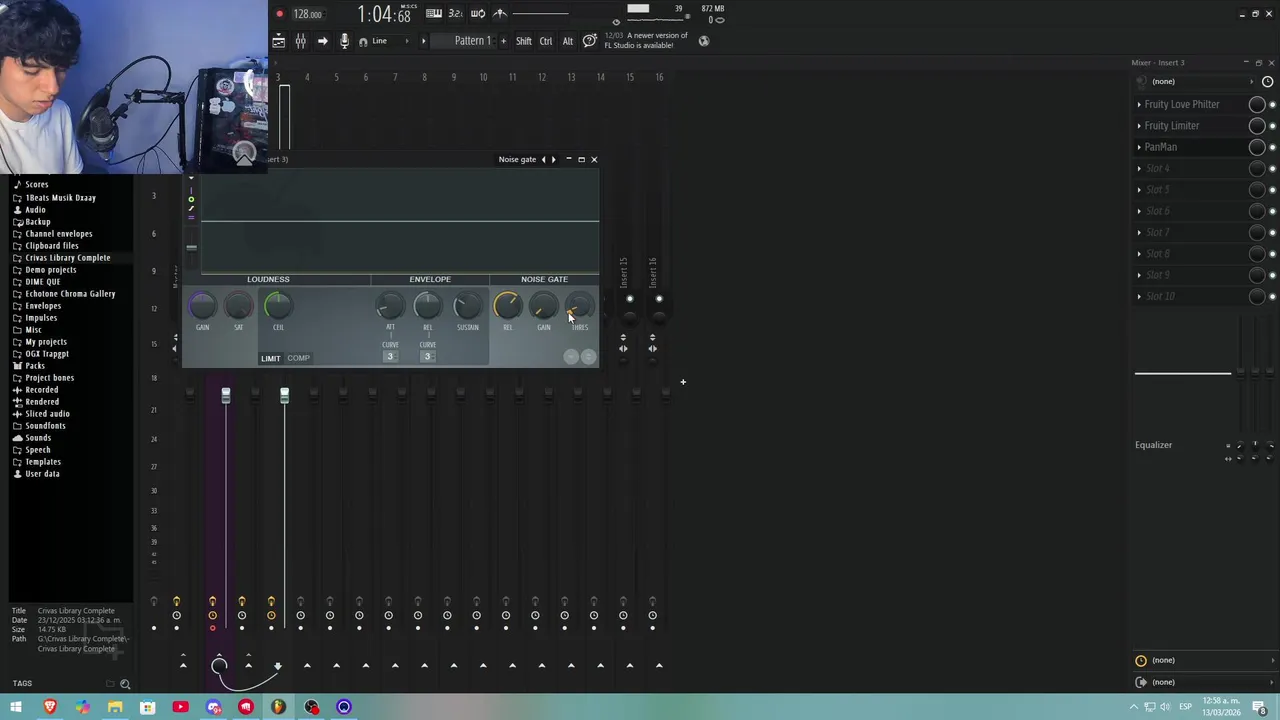The image size is (1280, 720).
Task: Click the Shift key button
Action: coord(524,41)
